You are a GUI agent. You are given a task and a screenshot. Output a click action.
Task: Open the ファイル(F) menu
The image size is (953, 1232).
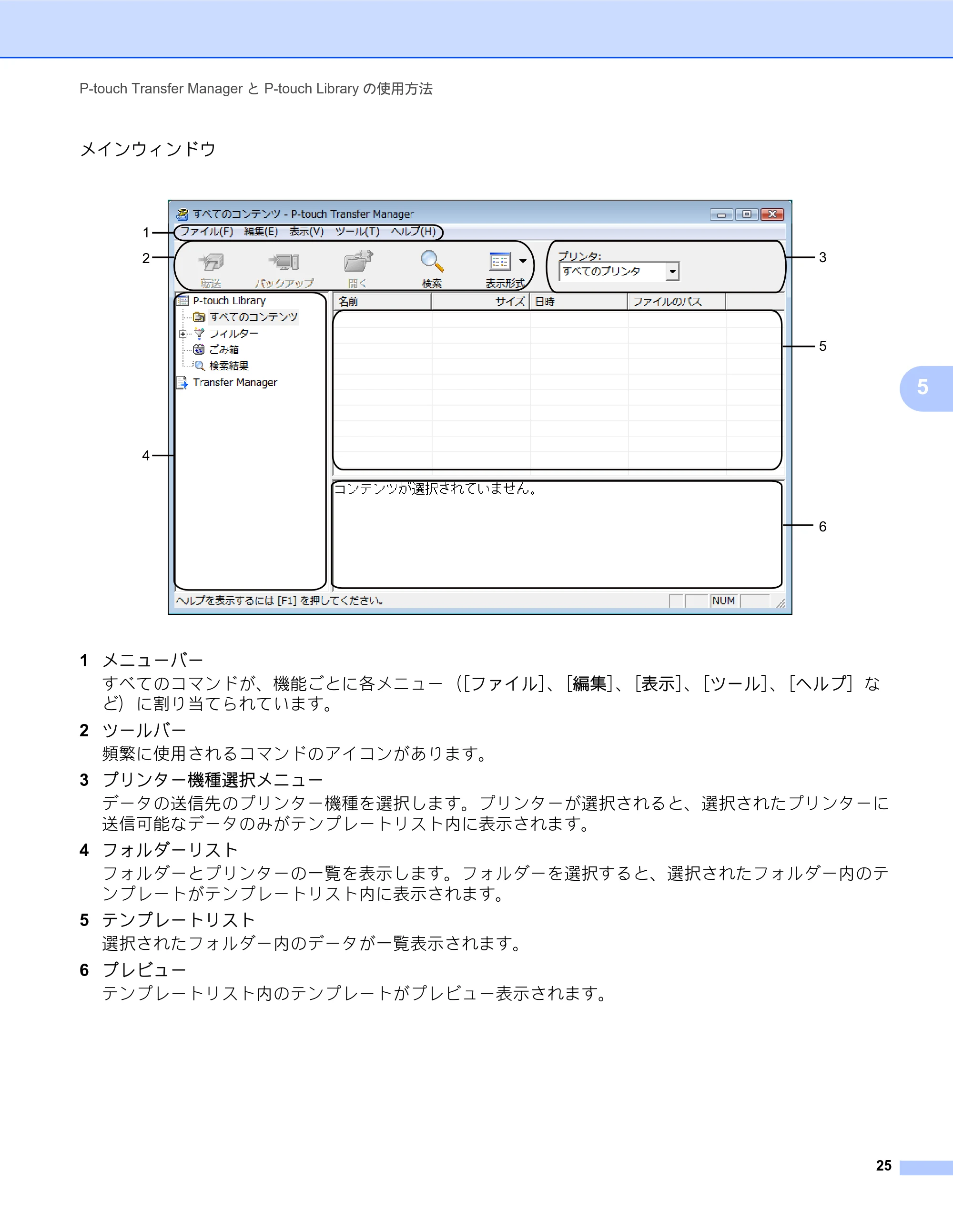tap(206, 231)
